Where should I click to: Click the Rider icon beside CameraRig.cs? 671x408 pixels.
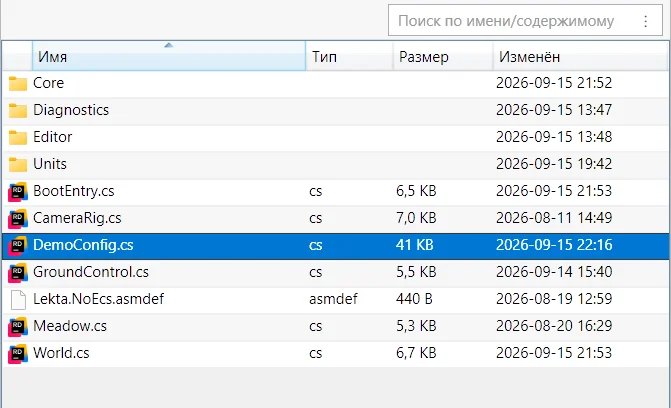[18, 218]
